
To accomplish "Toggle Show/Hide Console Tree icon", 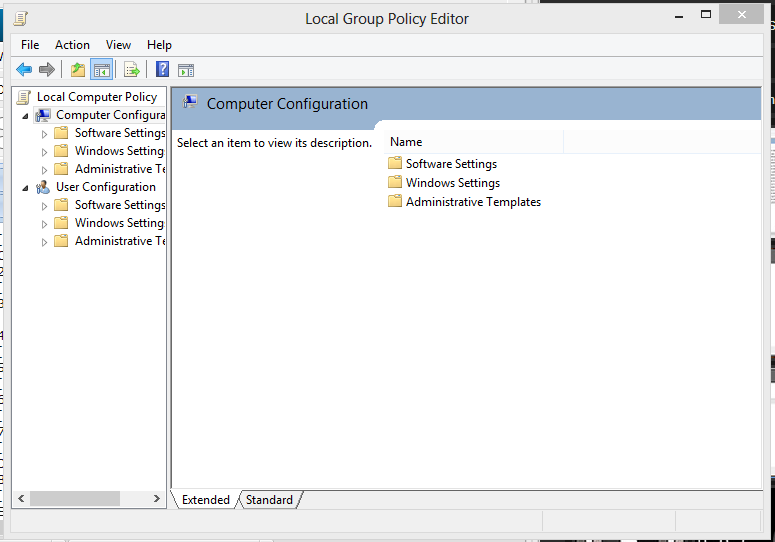I will [x=101, y=70].
